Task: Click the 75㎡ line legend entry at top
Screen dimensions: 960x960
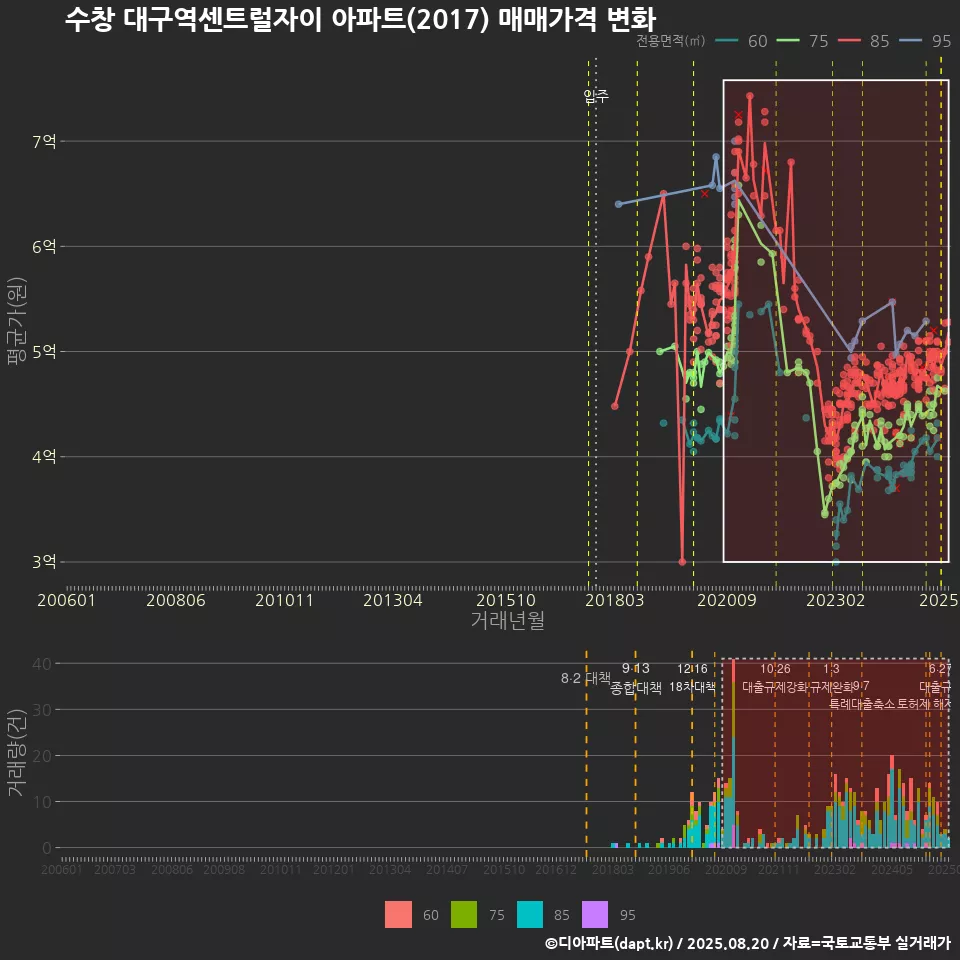Action: tap(803, 41)
